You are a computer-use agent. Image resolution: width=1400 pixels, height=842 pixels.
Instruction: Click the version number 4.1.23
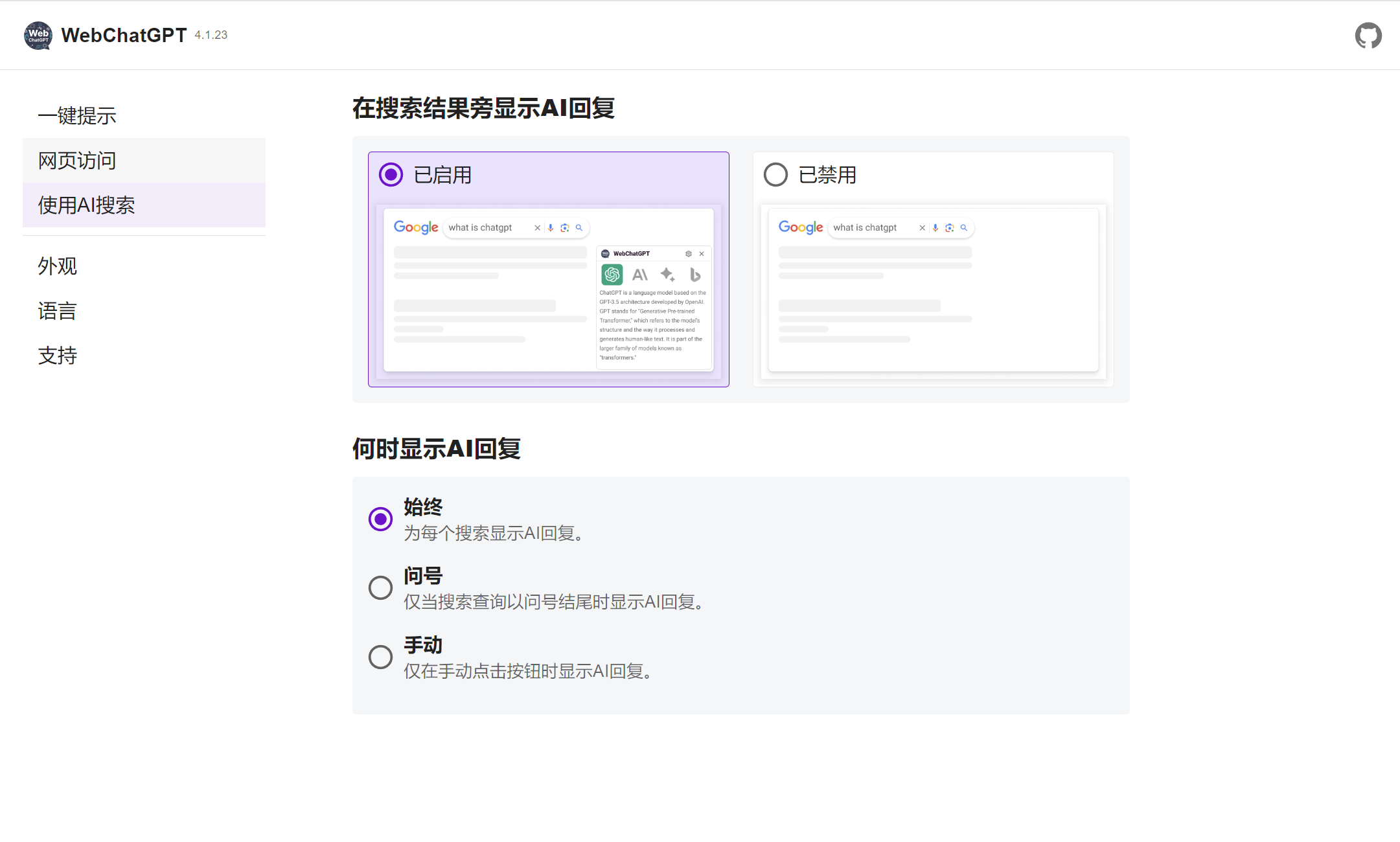point(211,35)
